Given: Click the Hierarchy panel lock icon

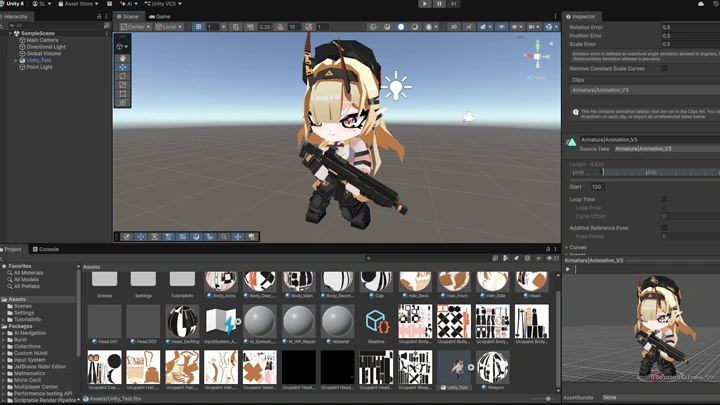Looking at the screenshot, I should [99, 16].
